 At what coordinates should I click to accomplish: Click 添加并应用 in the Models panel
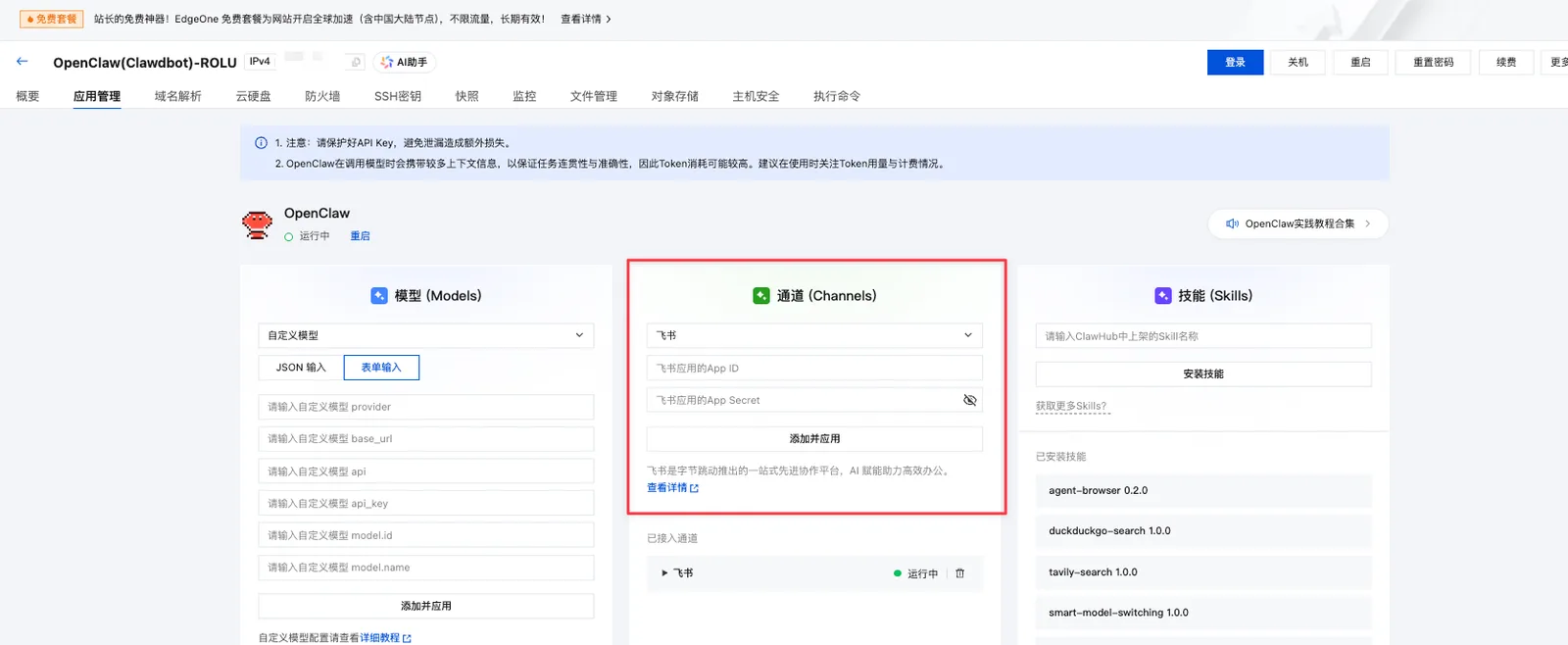pos(426,606)
